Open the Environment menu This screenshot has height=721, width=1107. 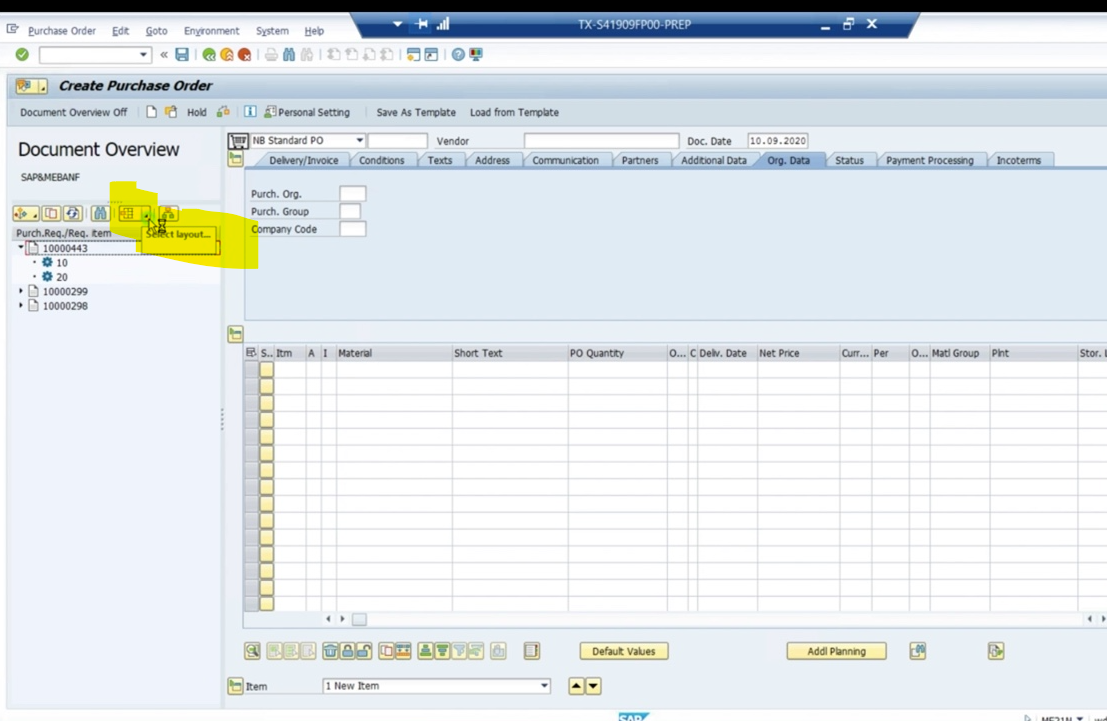[x=211, y=31]
